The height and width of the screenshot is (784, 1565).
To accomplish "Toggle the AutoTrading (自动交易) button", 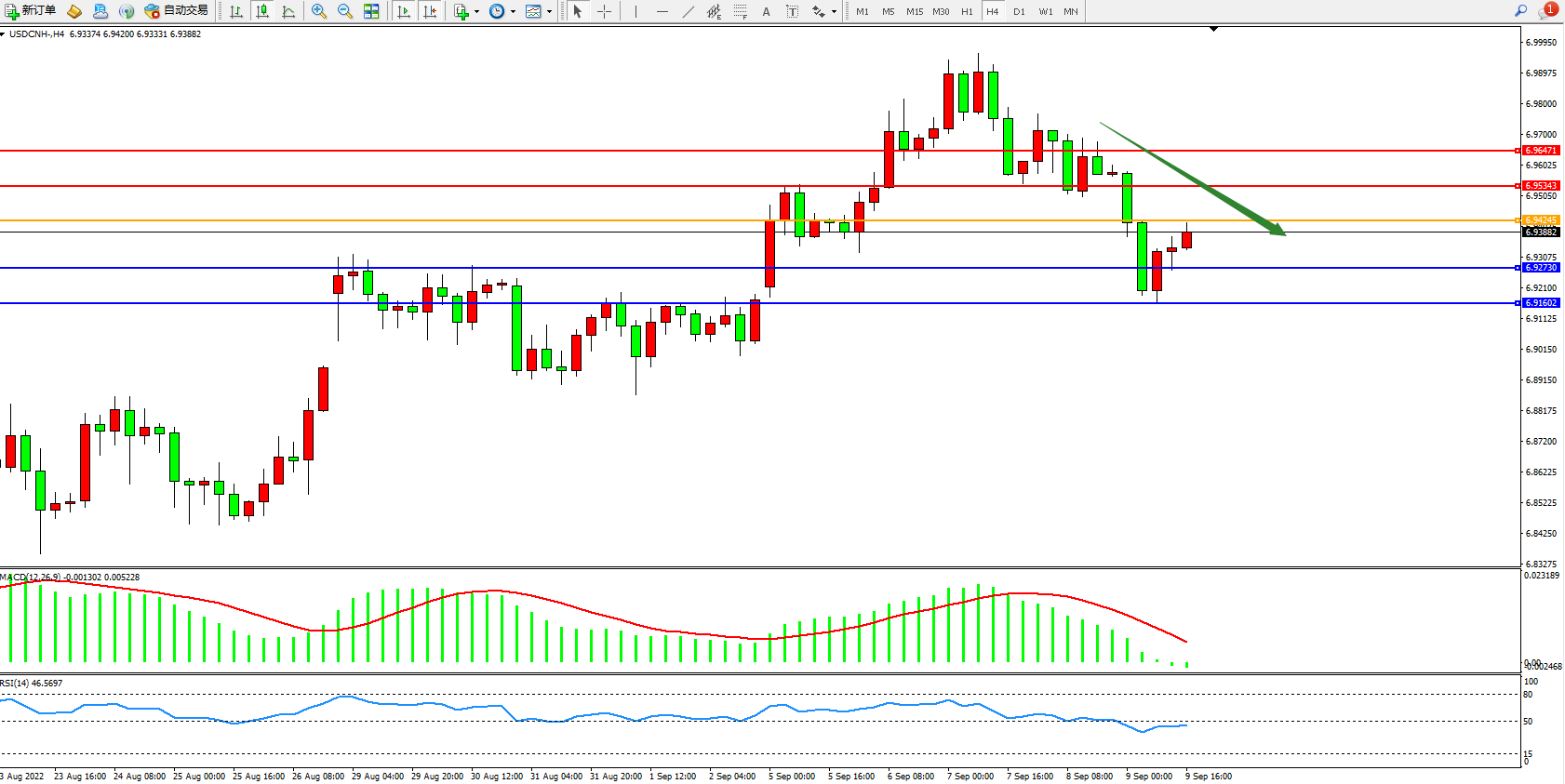I will tap(177, 11).
